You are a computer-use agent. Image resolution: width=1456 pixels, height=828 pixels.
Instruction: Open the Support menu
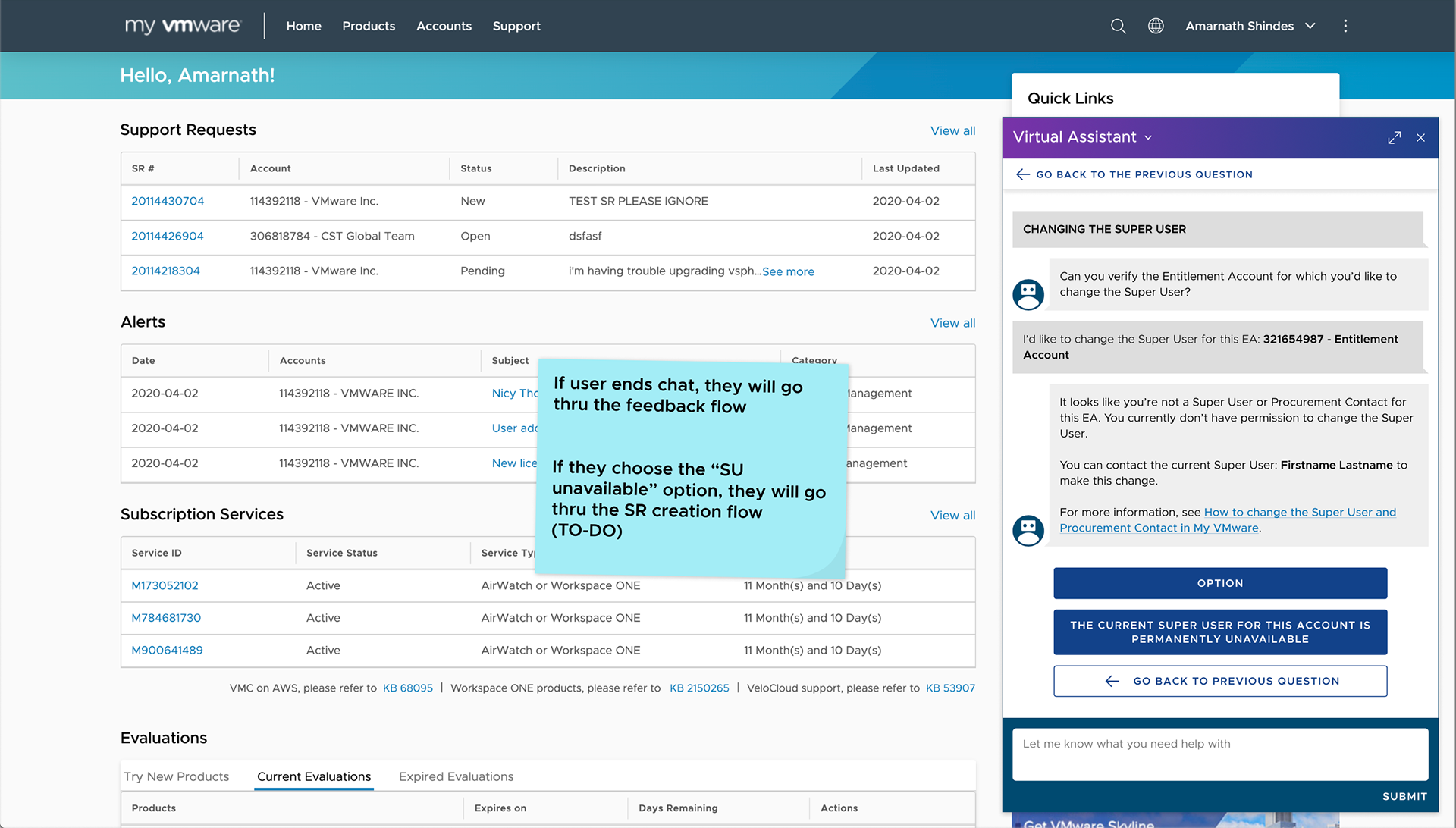[x=516, y=26]
